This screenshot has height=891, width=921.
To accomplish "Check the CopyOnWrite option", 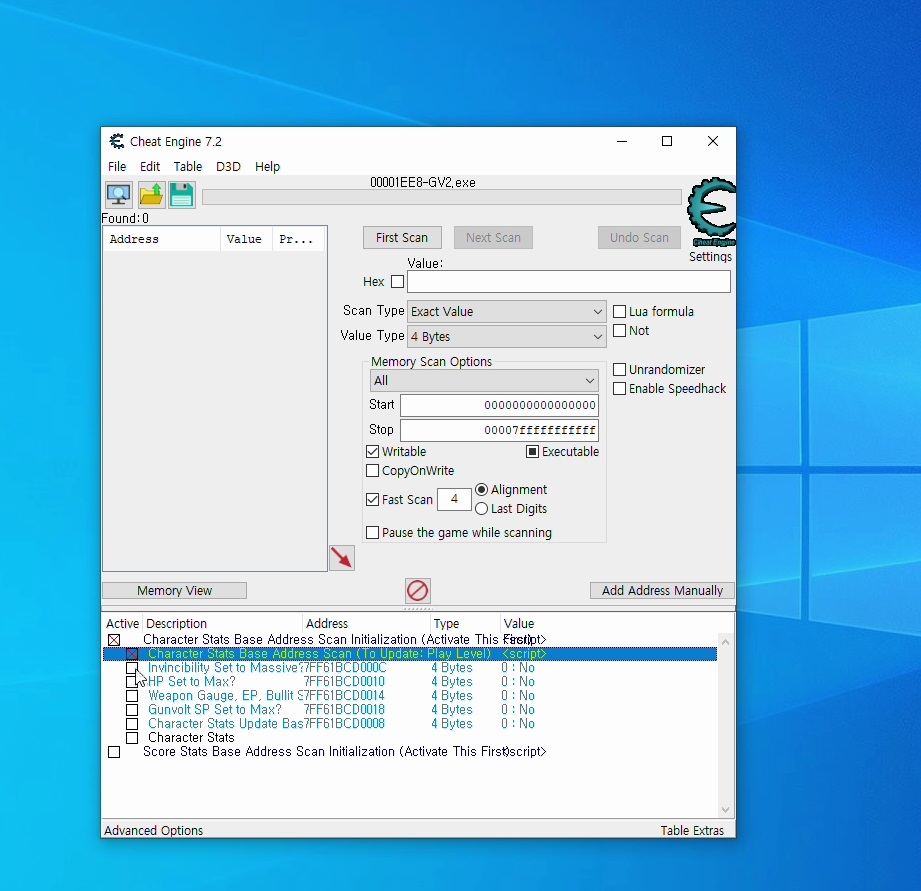I will click(372, 471).
